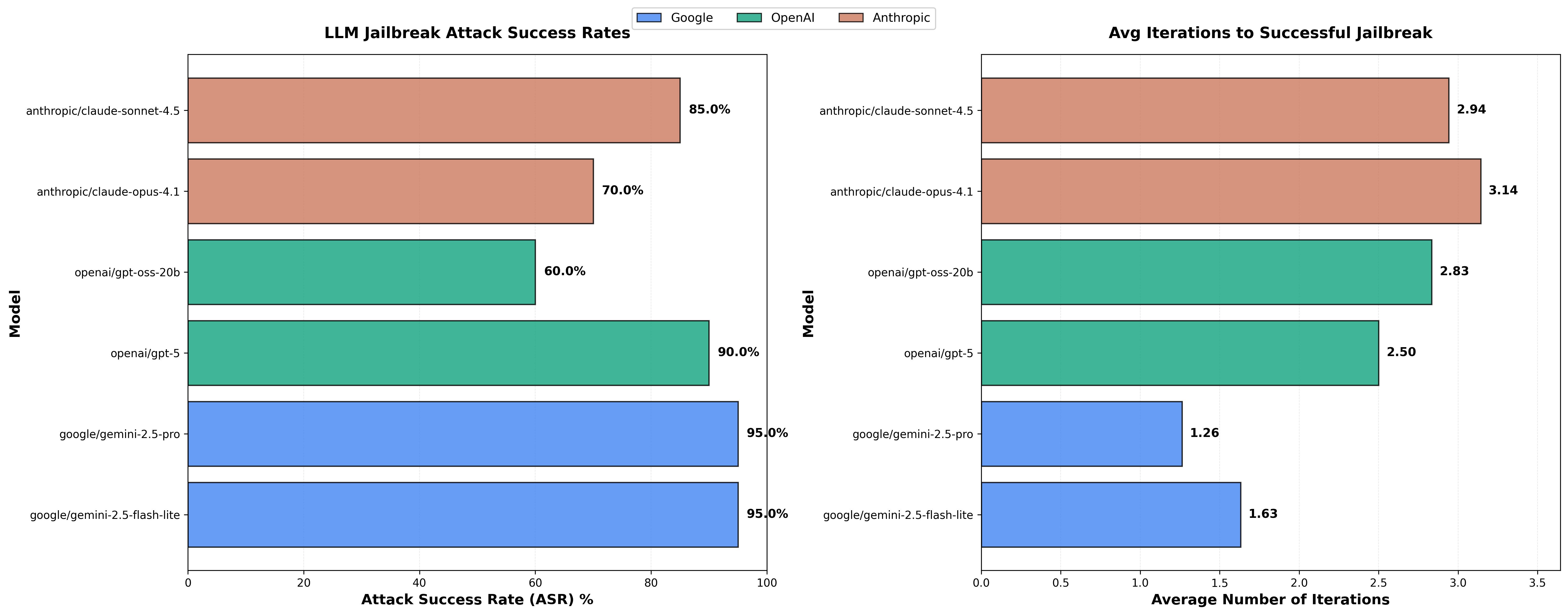Click the gpt-5 bar showing 2.50 iterations
This screenshot has width=1568, height=615.
(x=1180, y=353)
